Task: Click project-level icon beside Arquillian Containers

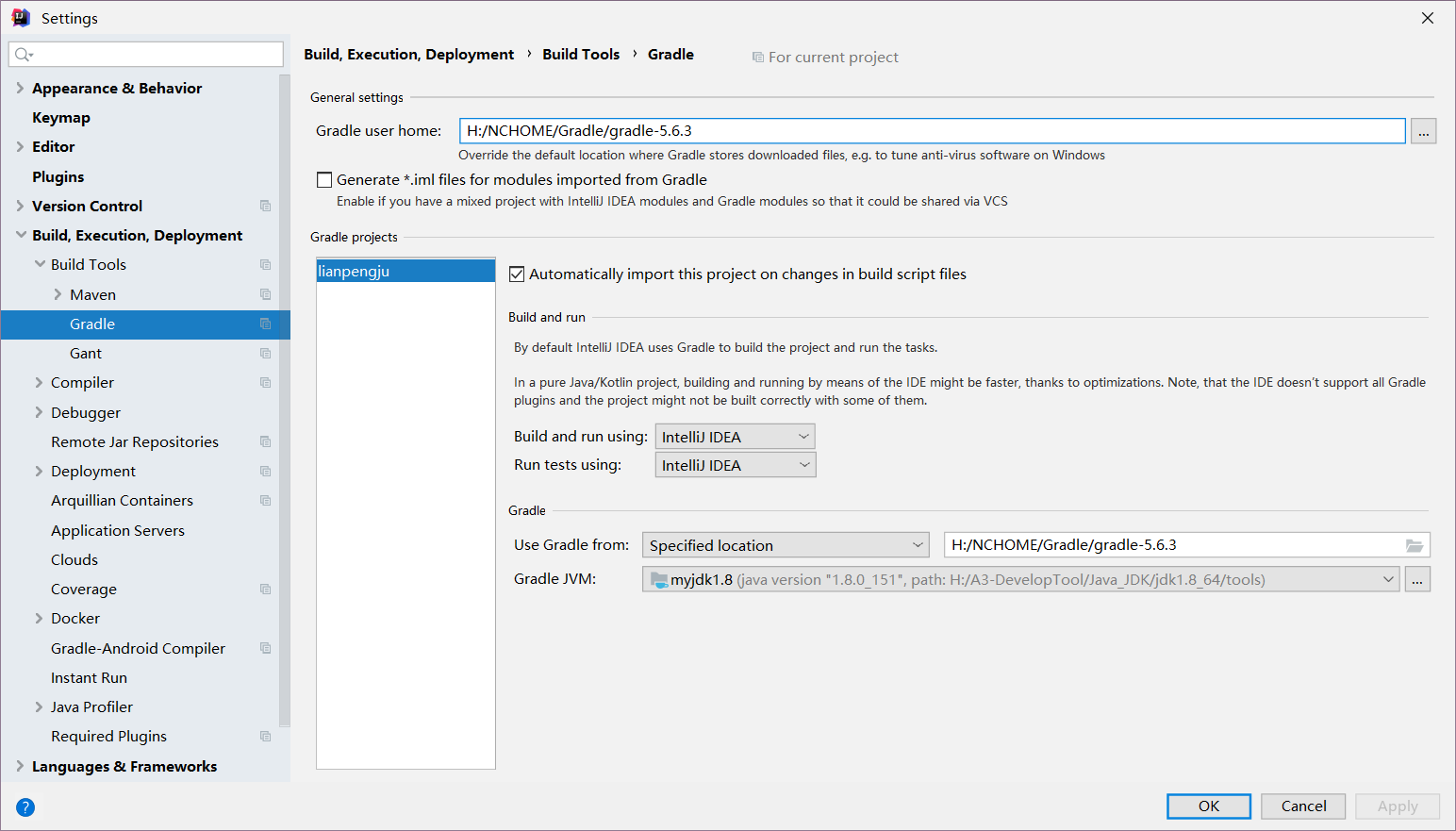Action: 266,501
